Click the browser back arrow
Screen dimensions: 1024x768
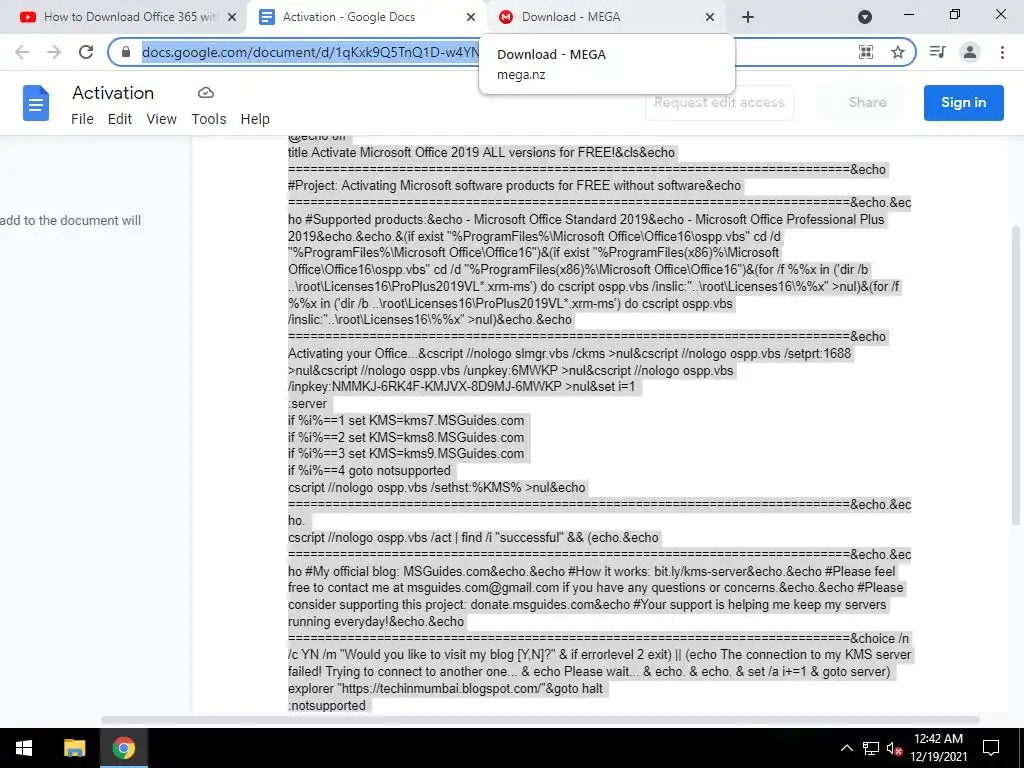tap(22, 52)
